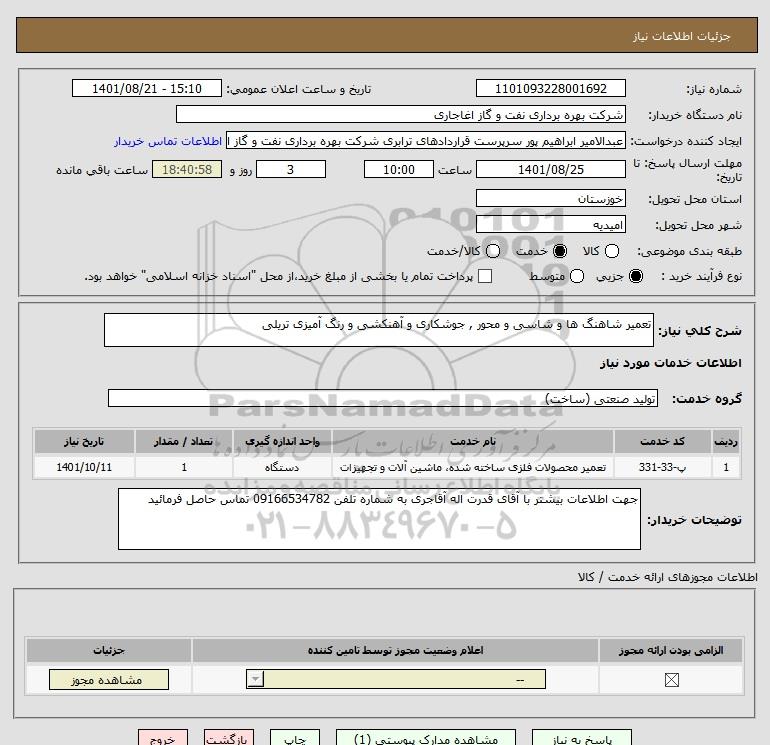Image resolution: width=770 pixels, height=745 pixels.
Task: Click the پاسخ به نیاز button
Action: [x=582, y=738]
